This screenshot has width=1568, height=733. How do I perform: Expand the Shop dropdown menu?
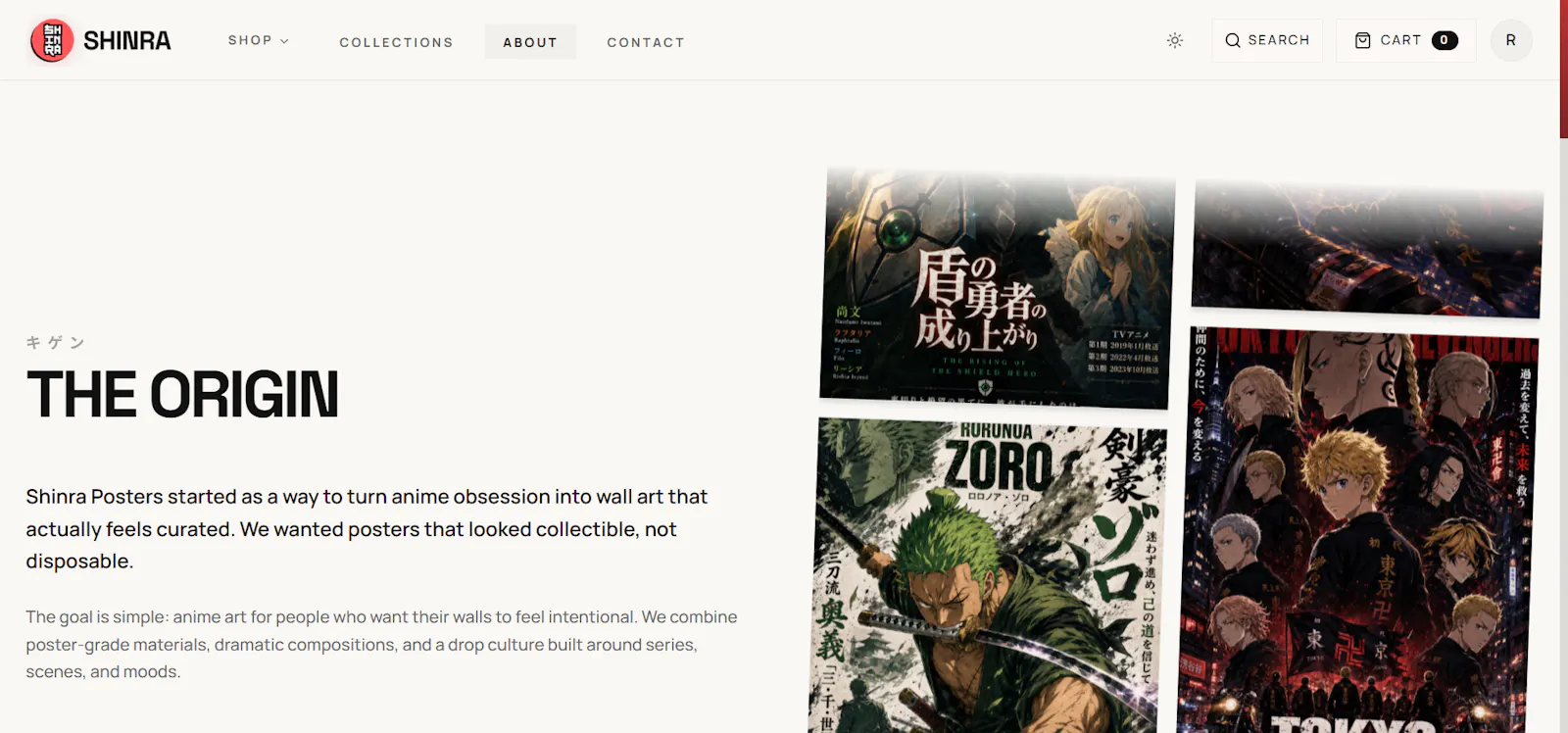click(x=259, y=40)
